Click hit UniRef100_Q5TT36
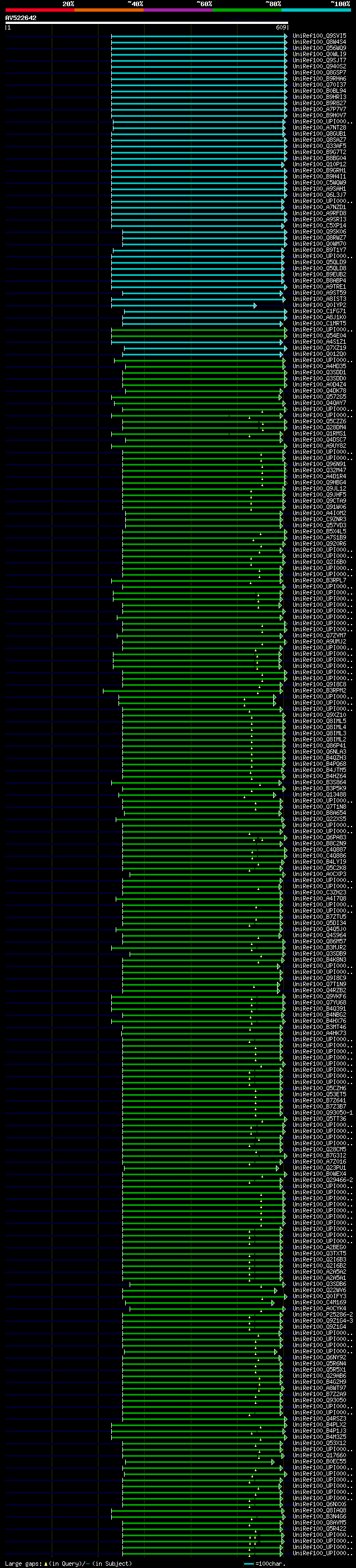Viewport: 356px width, 1568px height. tap(319, 1119)
